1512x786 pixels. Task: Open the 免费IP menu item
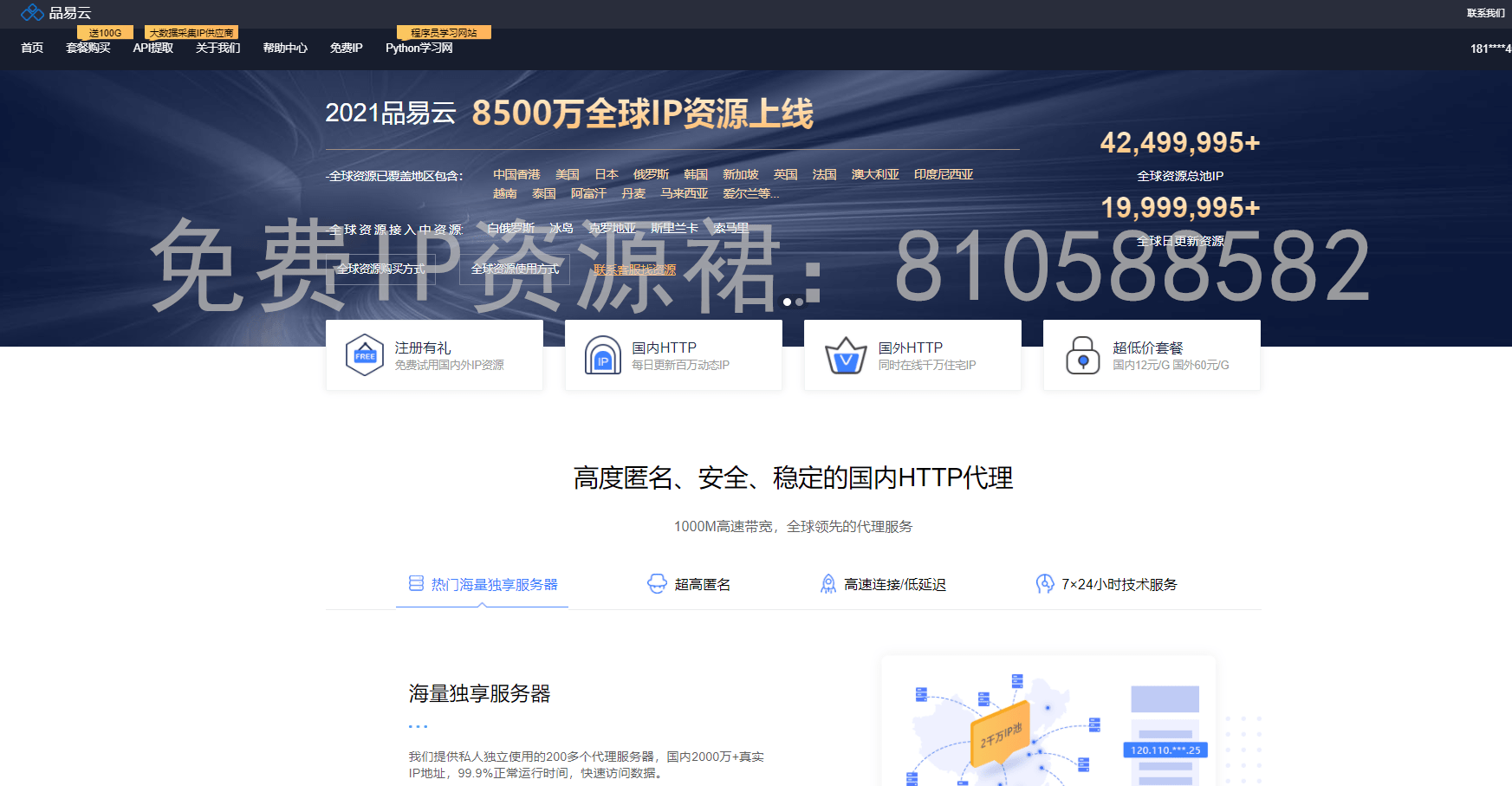click(346, 48)
